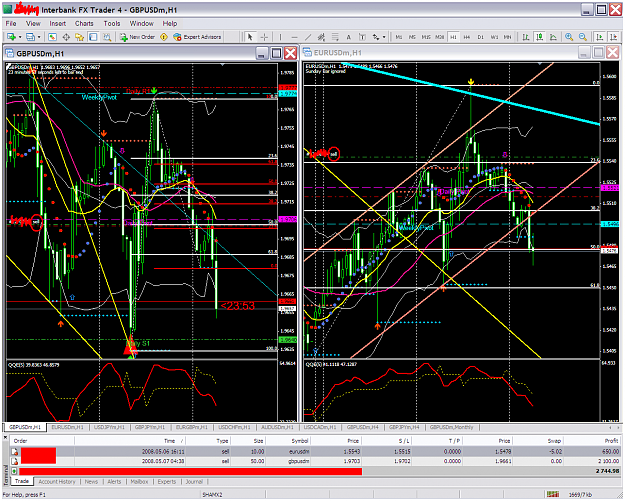Open the Insert menu
The width and height of the screenshot is (625, 501).
pyautogui.click(x=58, y=24)
